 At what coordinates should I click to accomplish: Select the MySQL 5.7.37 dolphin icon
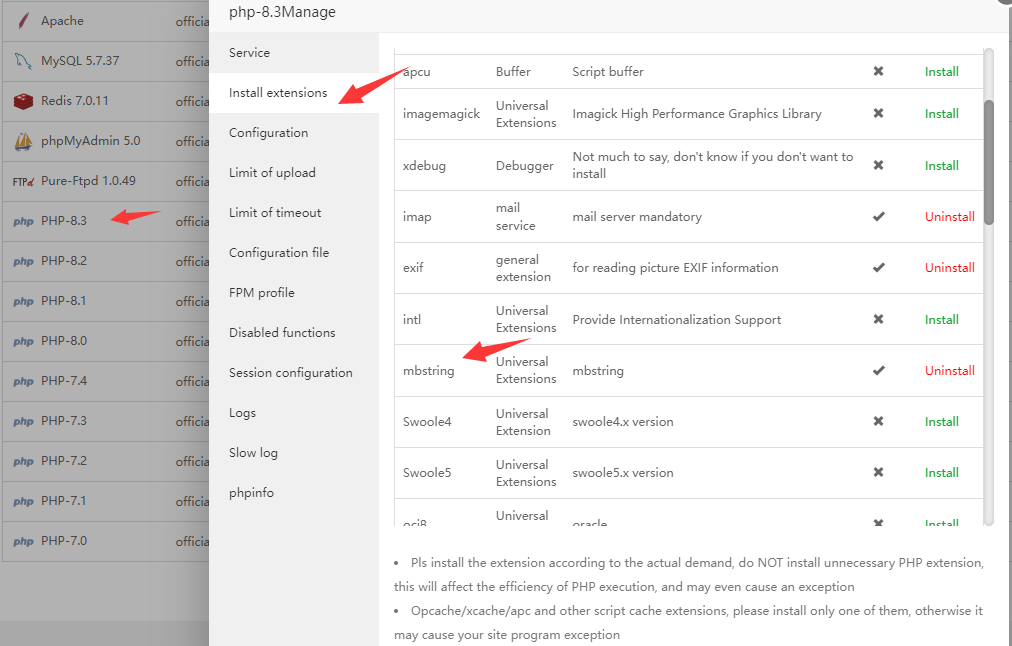tap(22, 60)
